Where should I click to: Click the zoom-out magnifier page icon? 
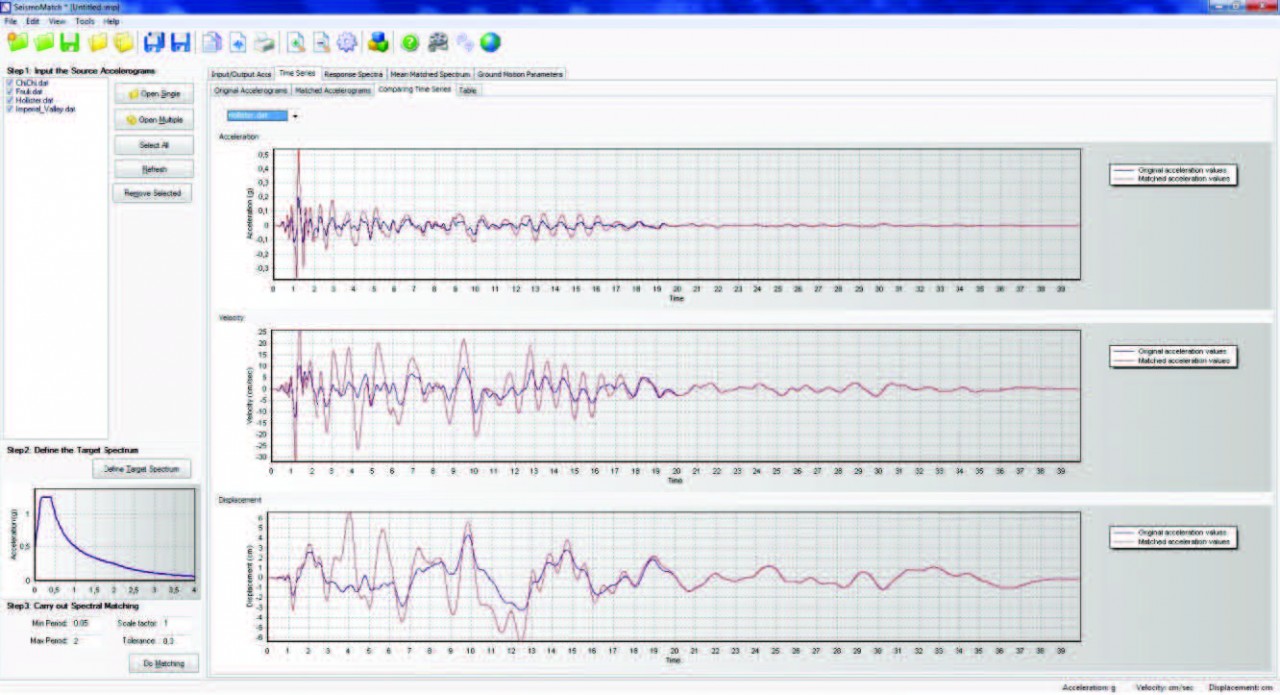321,43
